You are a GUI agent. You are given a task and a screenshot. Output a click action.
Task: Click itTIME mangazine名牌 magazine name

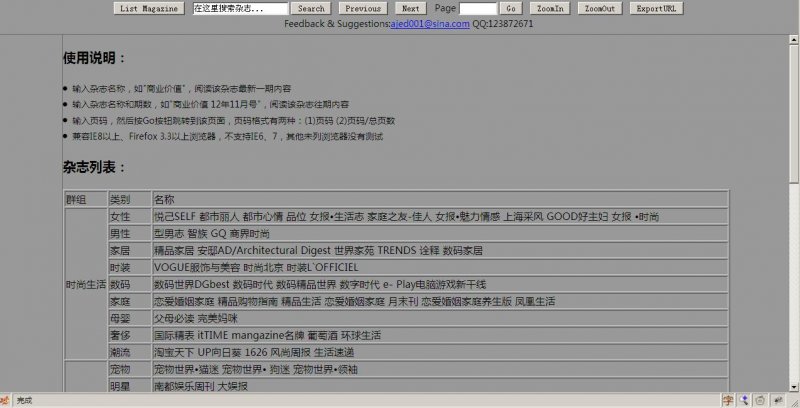click(251, 335)
